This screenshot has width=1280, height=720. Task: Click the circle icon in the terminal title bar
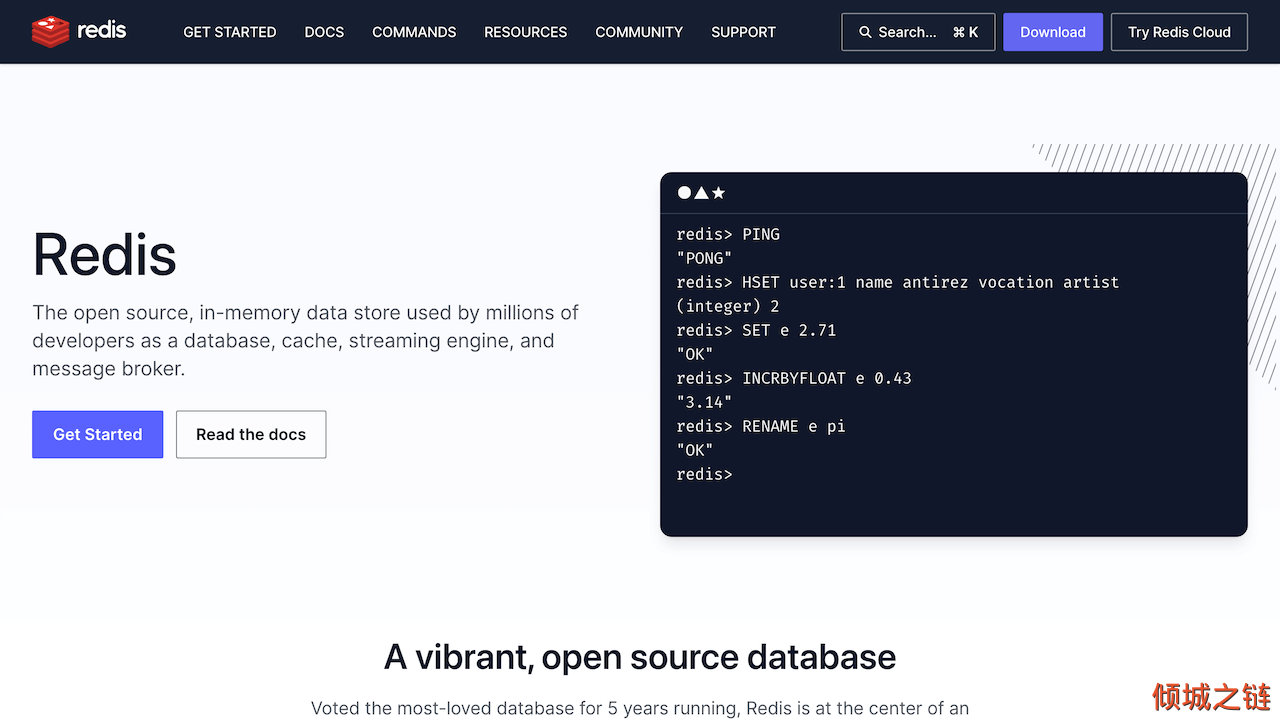[x=684, y=193]
